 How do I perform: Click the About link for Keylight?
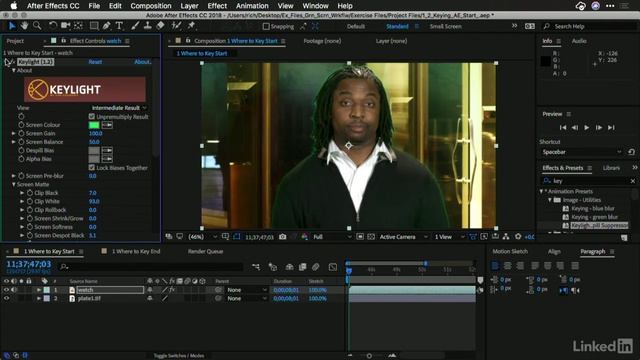142,62
